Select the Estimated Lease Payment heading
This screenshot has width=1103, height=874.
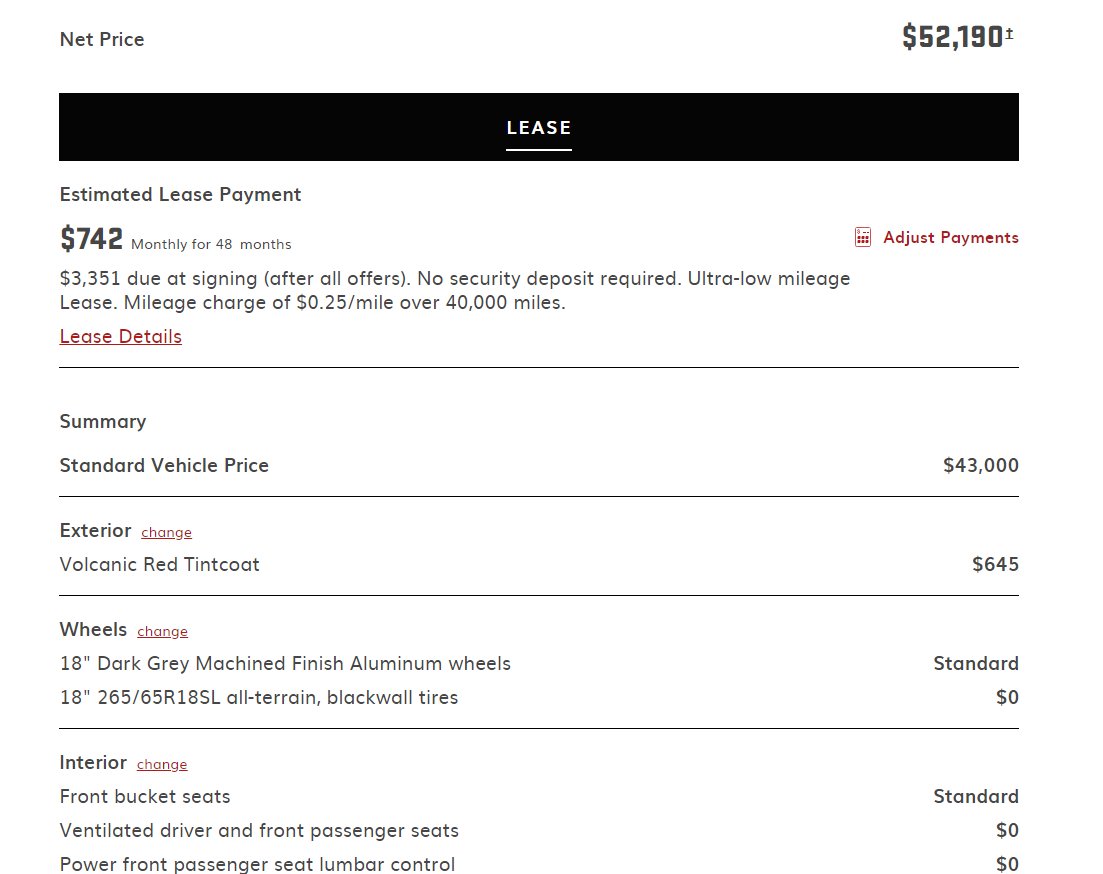coord(180,194)
